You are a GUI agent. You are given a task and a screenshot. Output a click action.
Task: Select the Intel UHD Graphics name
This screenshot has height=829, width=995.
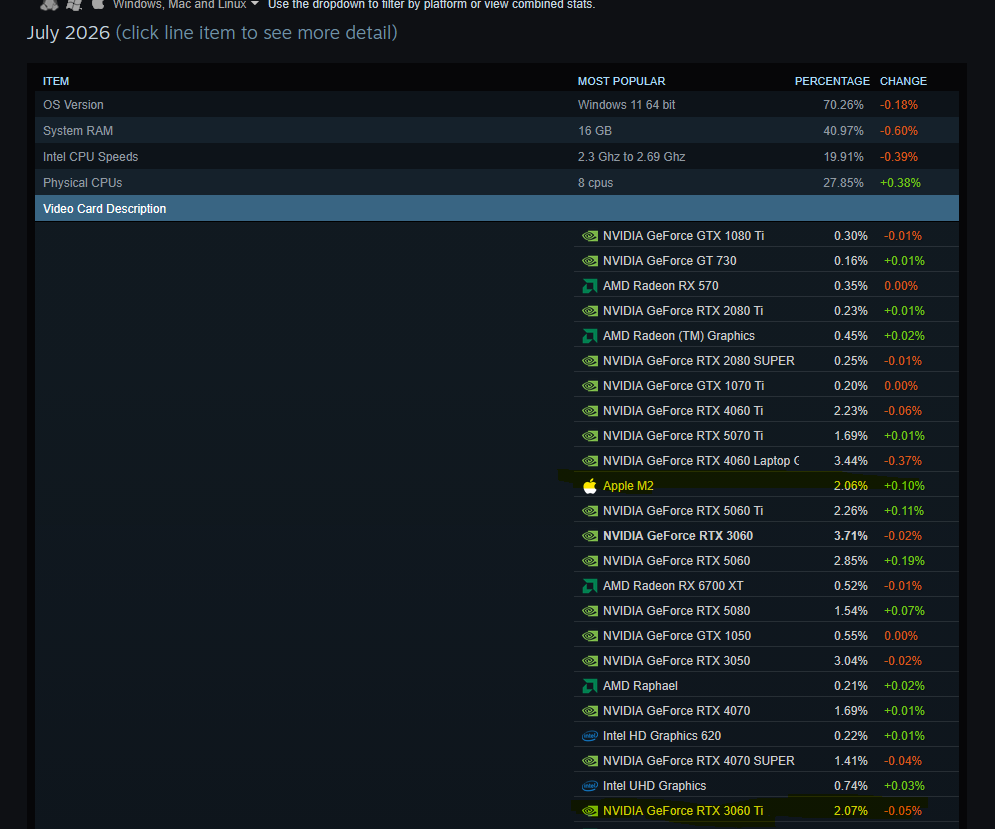(x=654, y=786)
